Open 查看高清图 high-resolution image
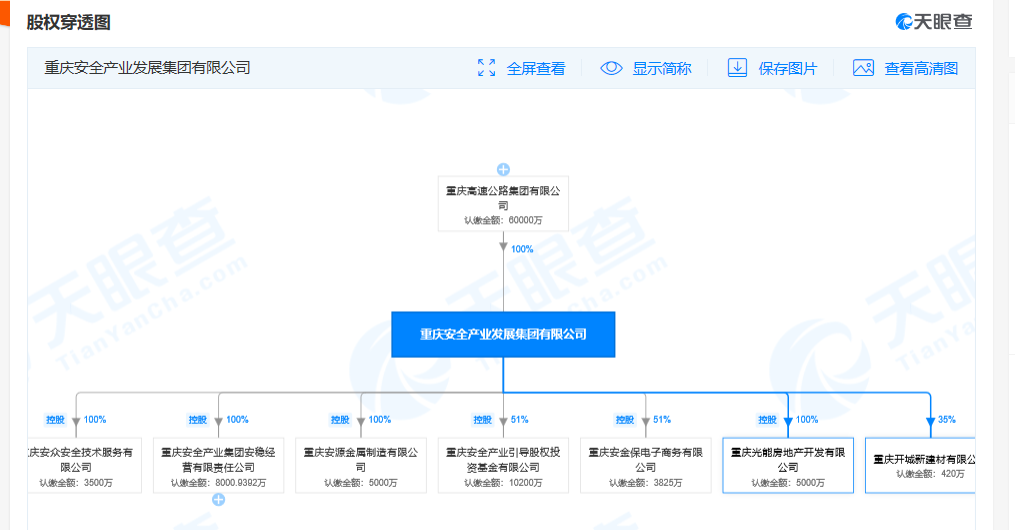The image size is (1015, 530). (x=921, y=69)
